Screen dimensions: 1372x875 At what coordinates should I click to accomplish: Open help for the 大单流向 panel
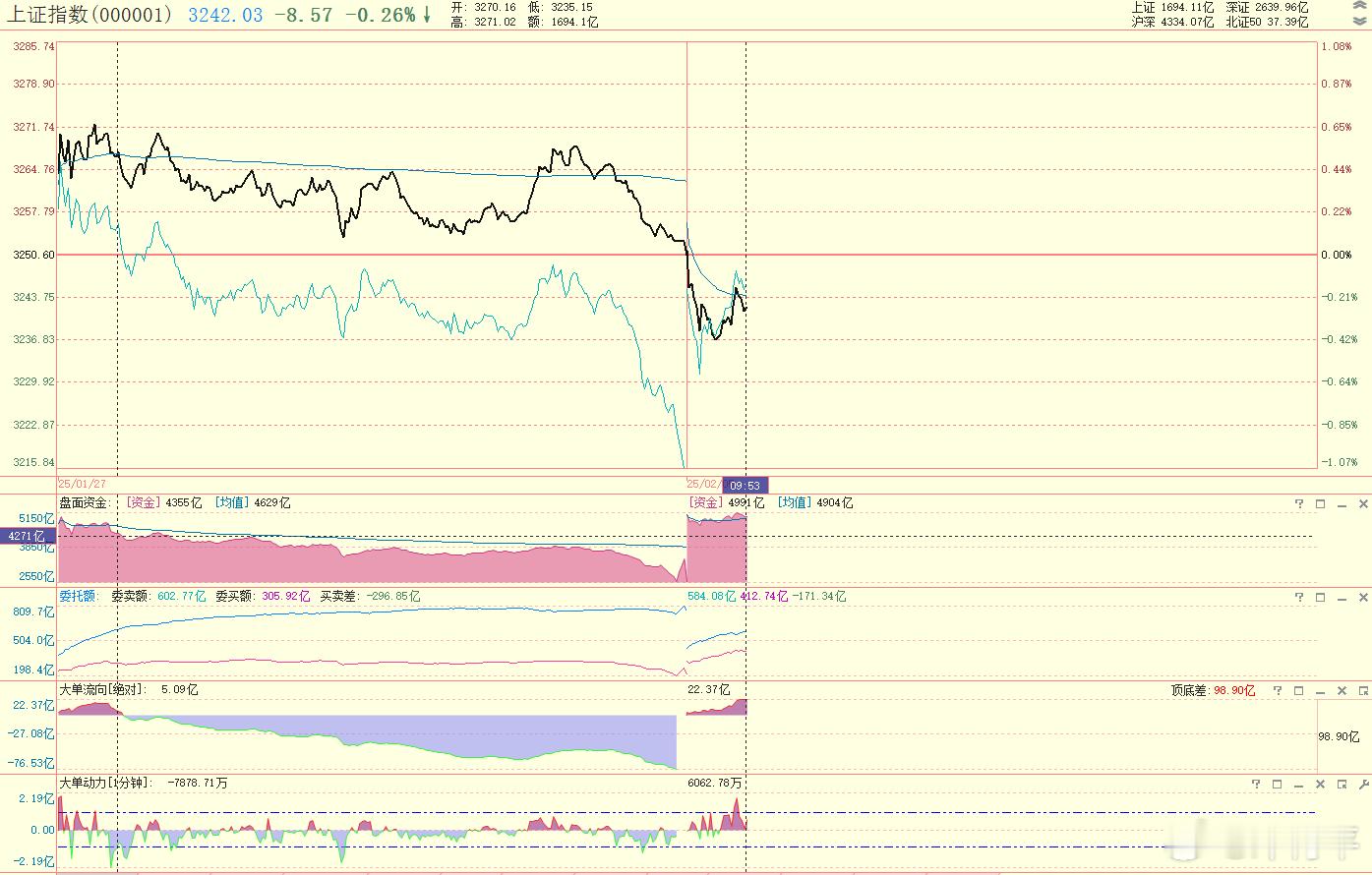(x=1278, y=690)
